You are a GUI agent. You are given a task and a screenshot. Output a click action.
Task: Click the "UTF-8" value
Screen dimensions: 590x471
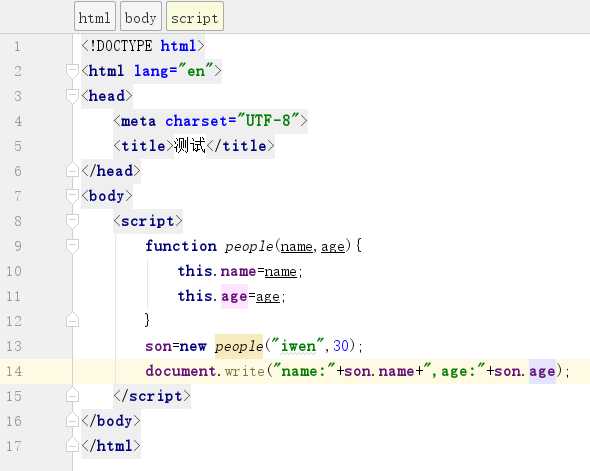pos(268,120)
